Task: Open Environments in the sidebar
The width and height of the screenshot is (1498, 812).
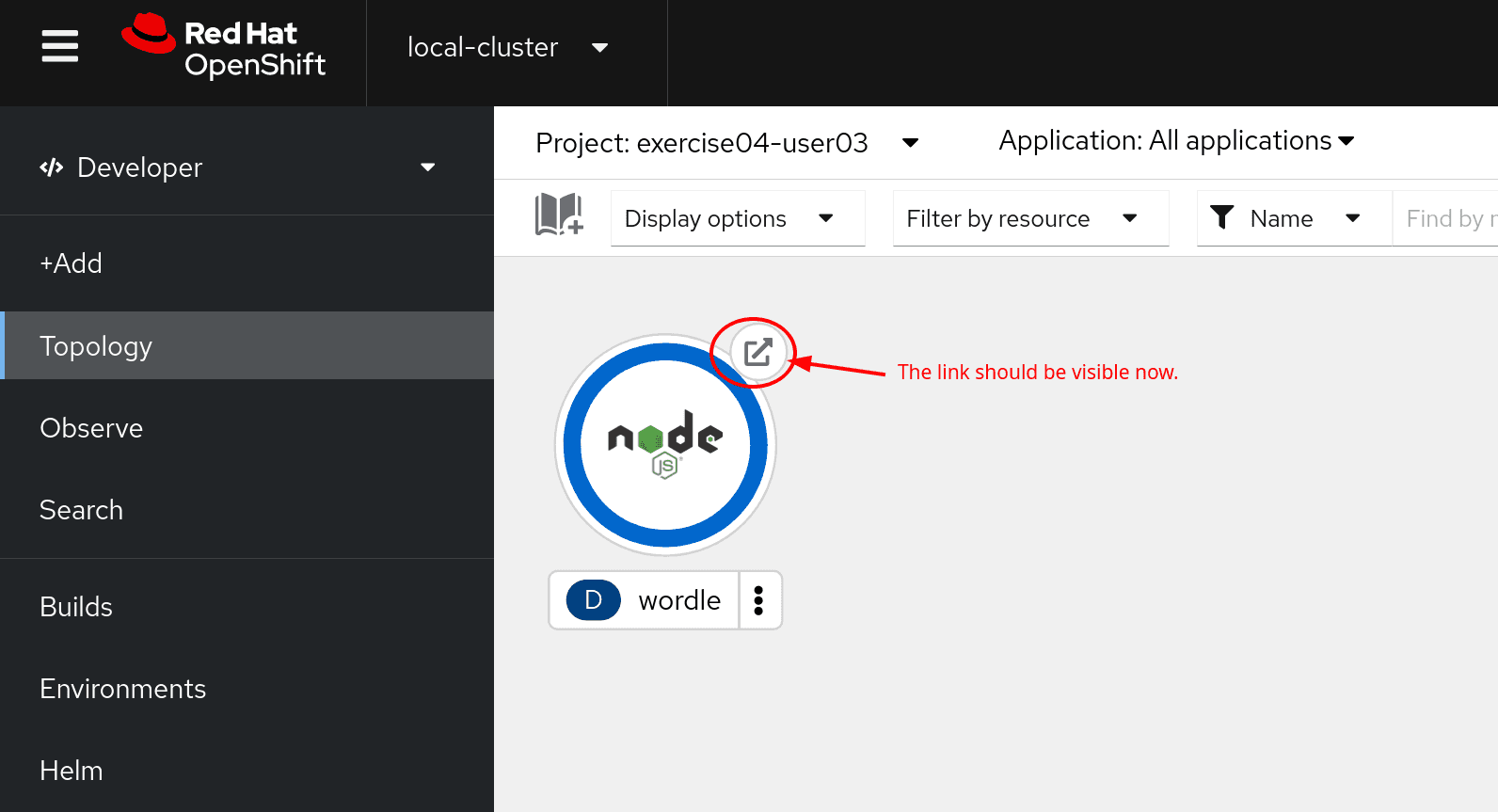Action: point(247,689)
